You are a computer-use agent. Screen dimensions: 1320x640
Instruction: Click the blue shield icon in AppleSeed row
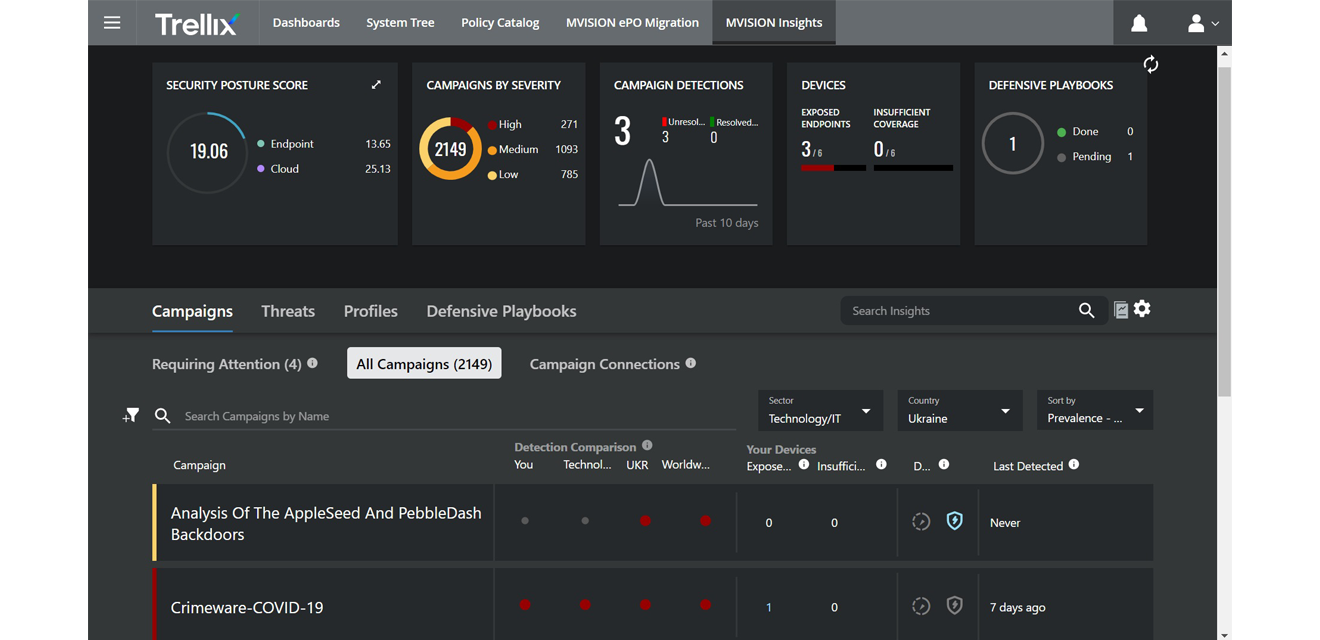pos(955,521)
